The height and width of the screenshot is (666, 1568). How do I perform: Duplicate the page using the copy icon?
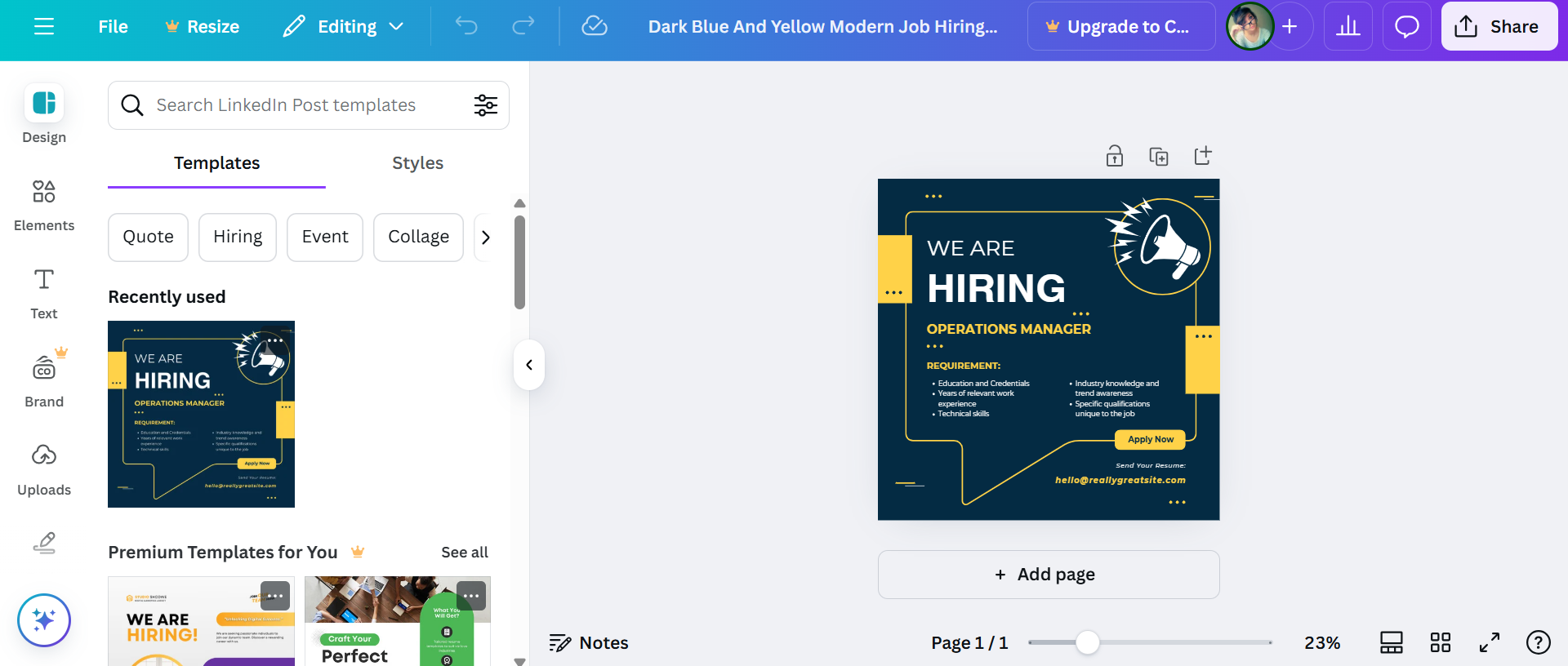[x=1159, y=156]
